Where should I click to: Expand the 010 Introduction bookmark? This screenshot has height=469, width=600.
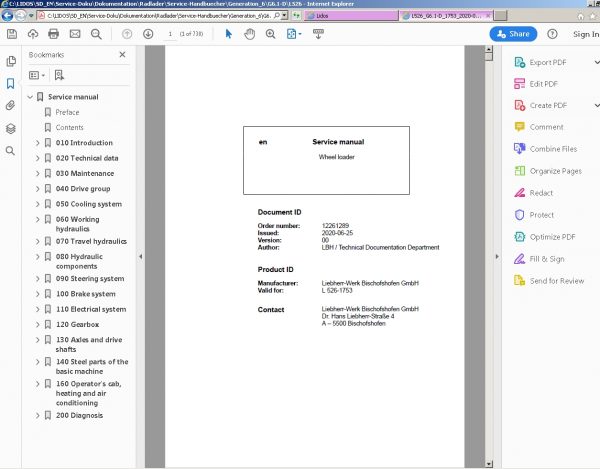pos(38,143)
